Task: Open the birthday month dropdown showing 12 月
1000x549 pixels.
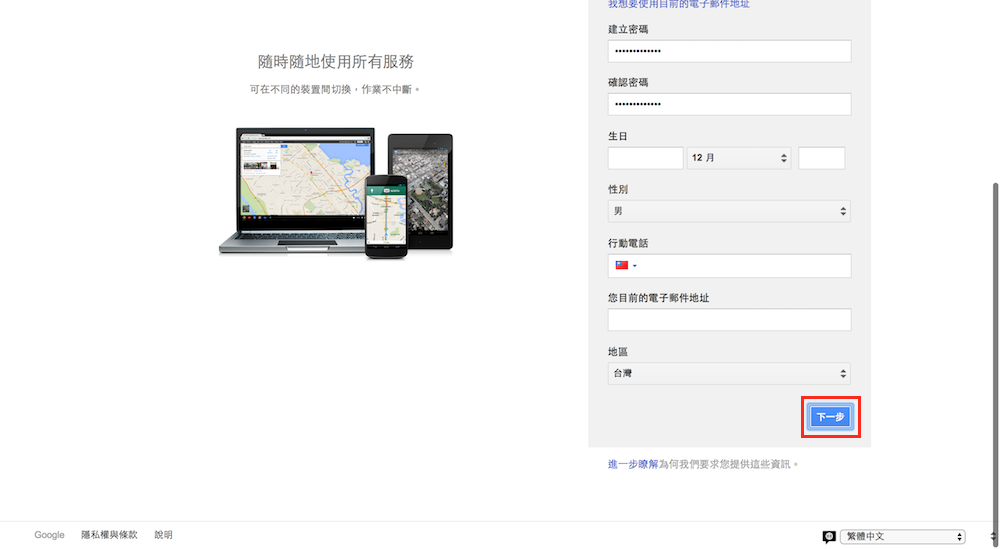Action: tap(738, 158)
